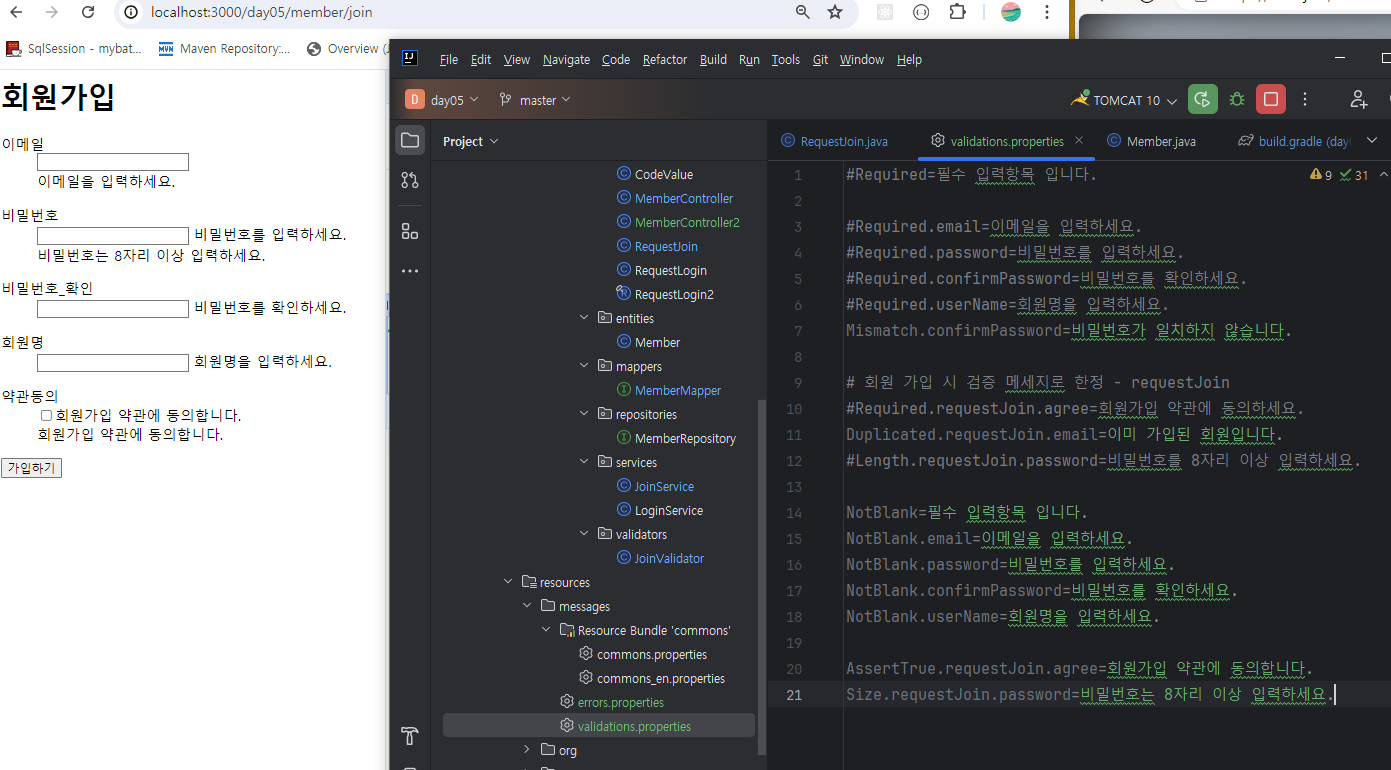Open JoinService in project tree

tap(664, 486)
